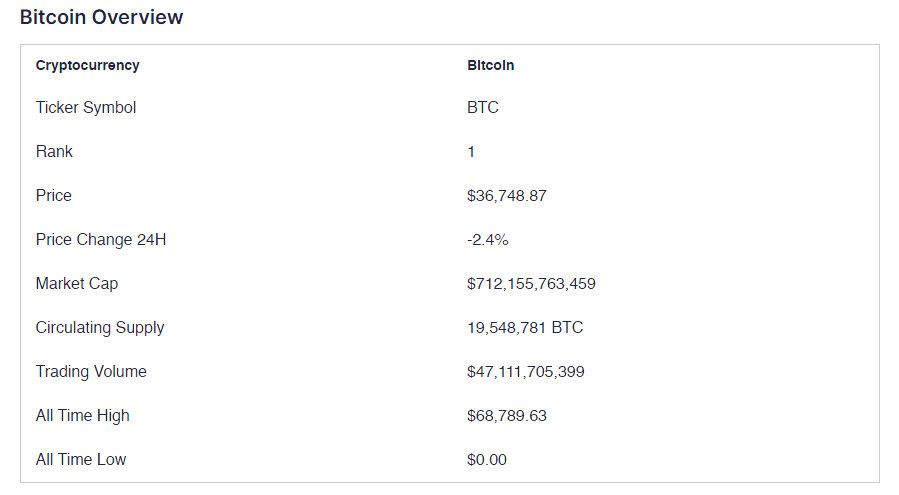Select the Market Cap row label
Screen dimensions: 899x495
pos(77,284)
